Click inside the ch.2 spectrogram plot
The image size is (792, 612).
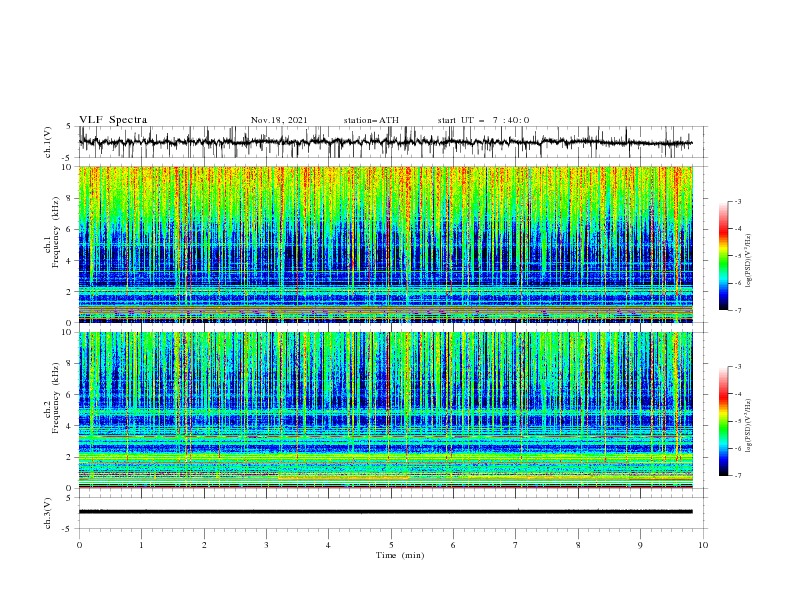385,410
